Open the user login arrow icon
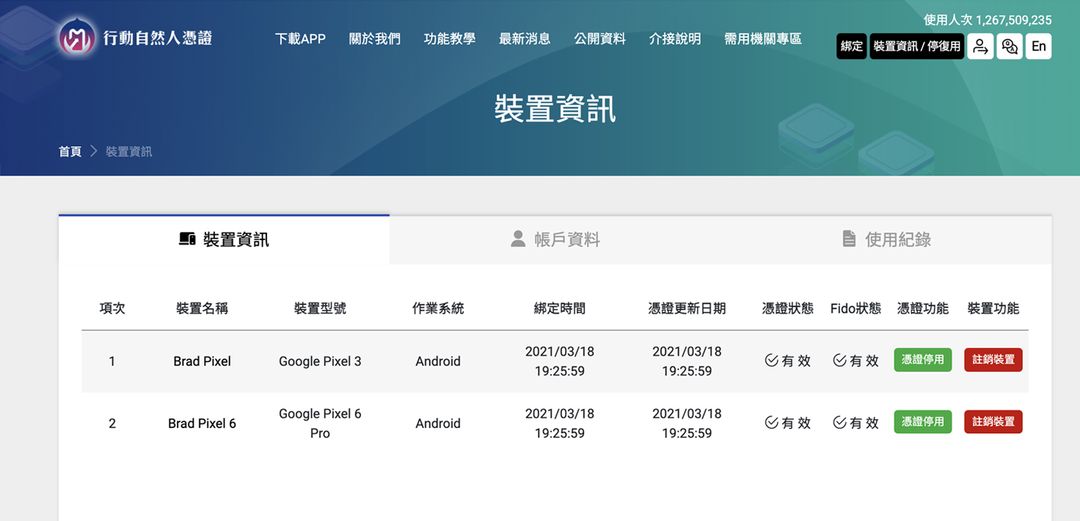This screenshot has height=521, width=1080. (x=980, y=46)
